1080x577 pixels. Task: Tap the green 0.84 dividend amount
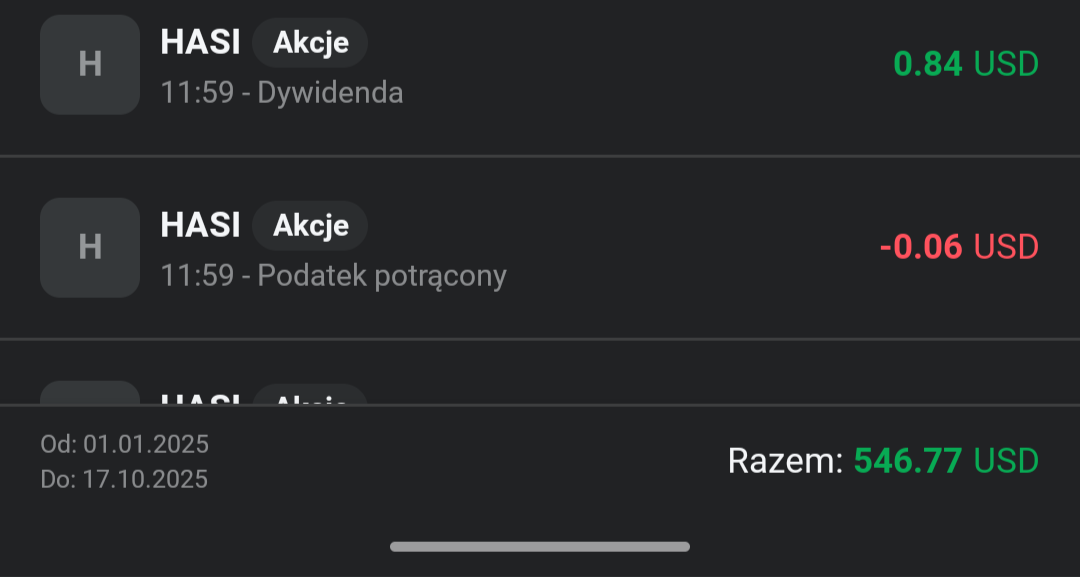(x=927, y=64)
